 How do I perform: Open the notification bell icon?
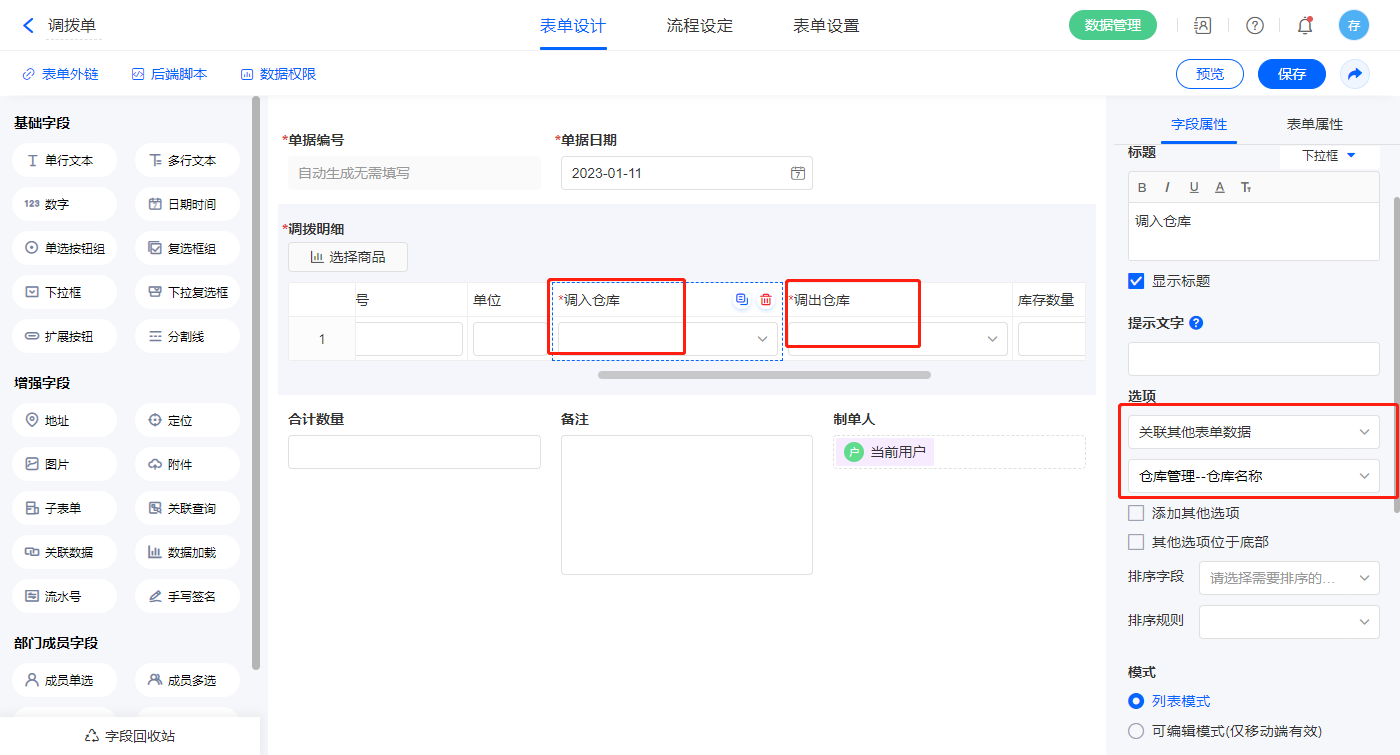(x=1304, y=26)
